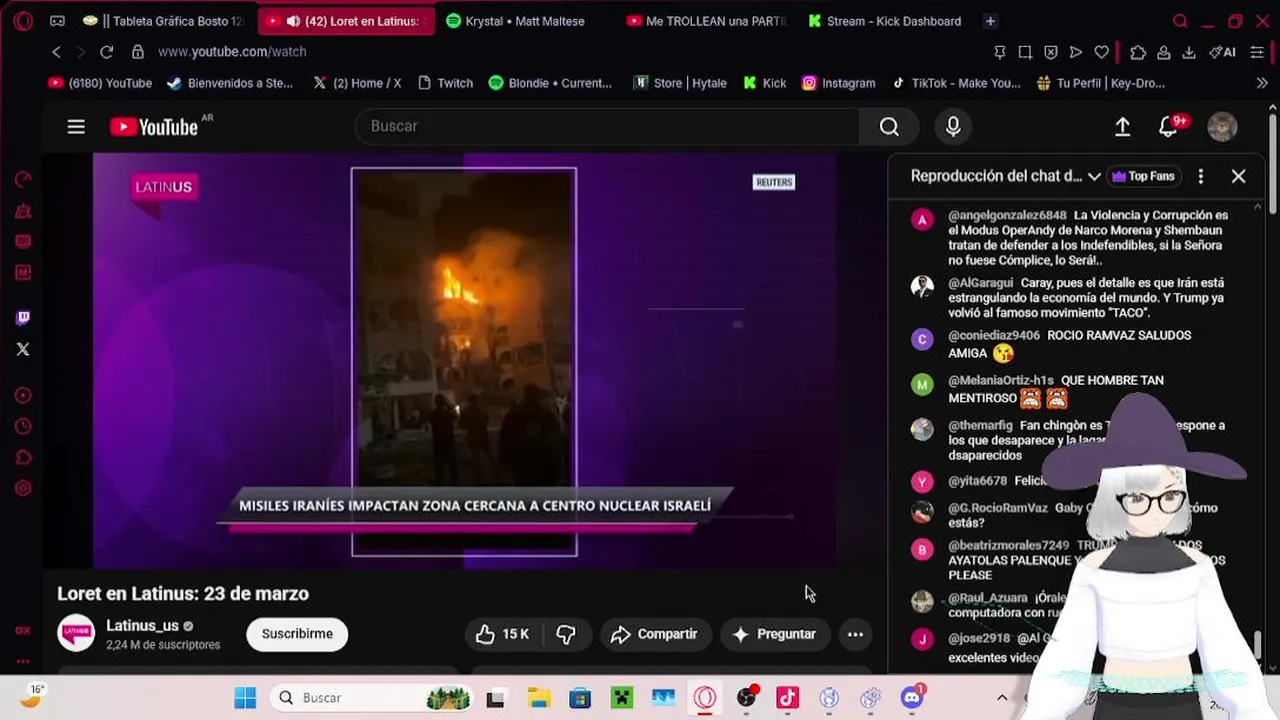Open the browser tab search magnifier
Image resolution: width=1280 pixels, height=720 pixels.
1180,21
